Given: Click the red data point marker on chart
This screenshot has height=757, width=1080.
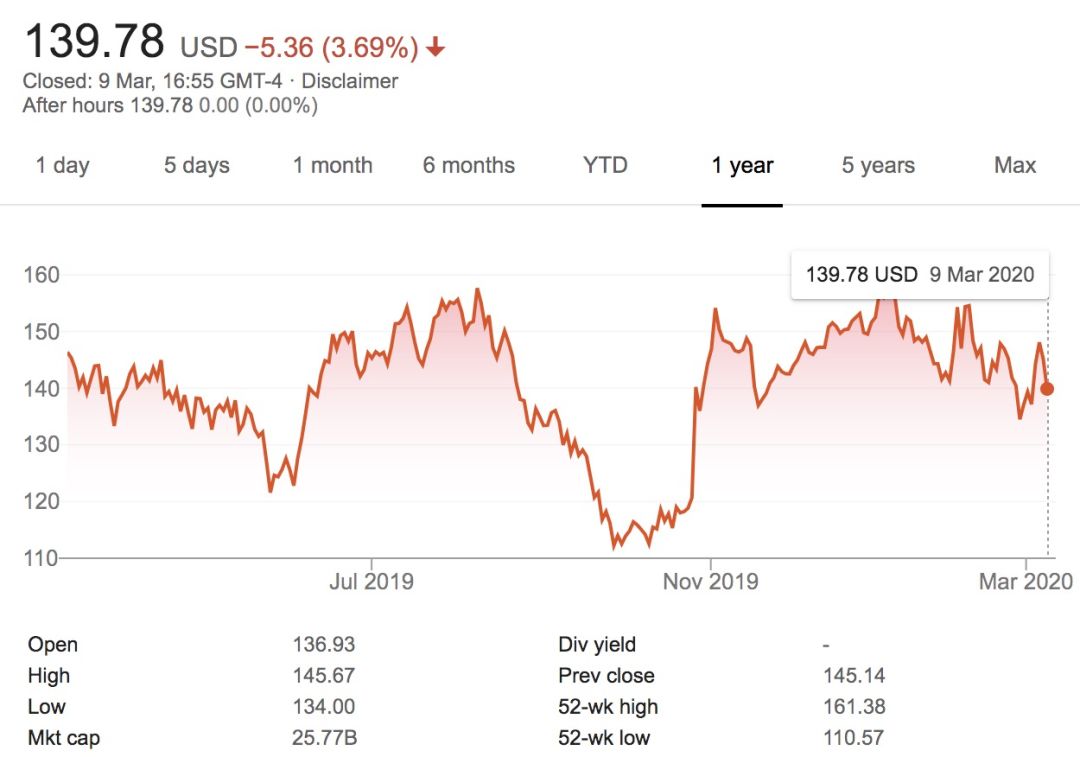Looking at the screenshot, I should click(1047, 389).
